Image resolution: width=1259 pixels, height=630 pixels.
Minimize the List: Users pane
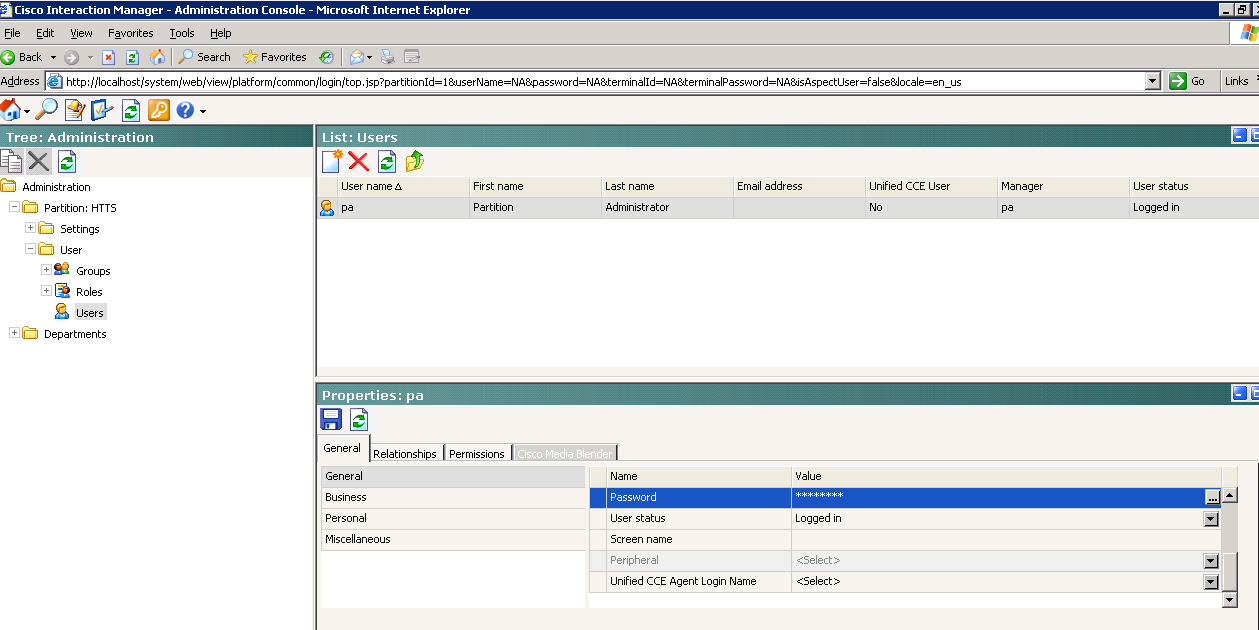click(x=1240, y=136)
